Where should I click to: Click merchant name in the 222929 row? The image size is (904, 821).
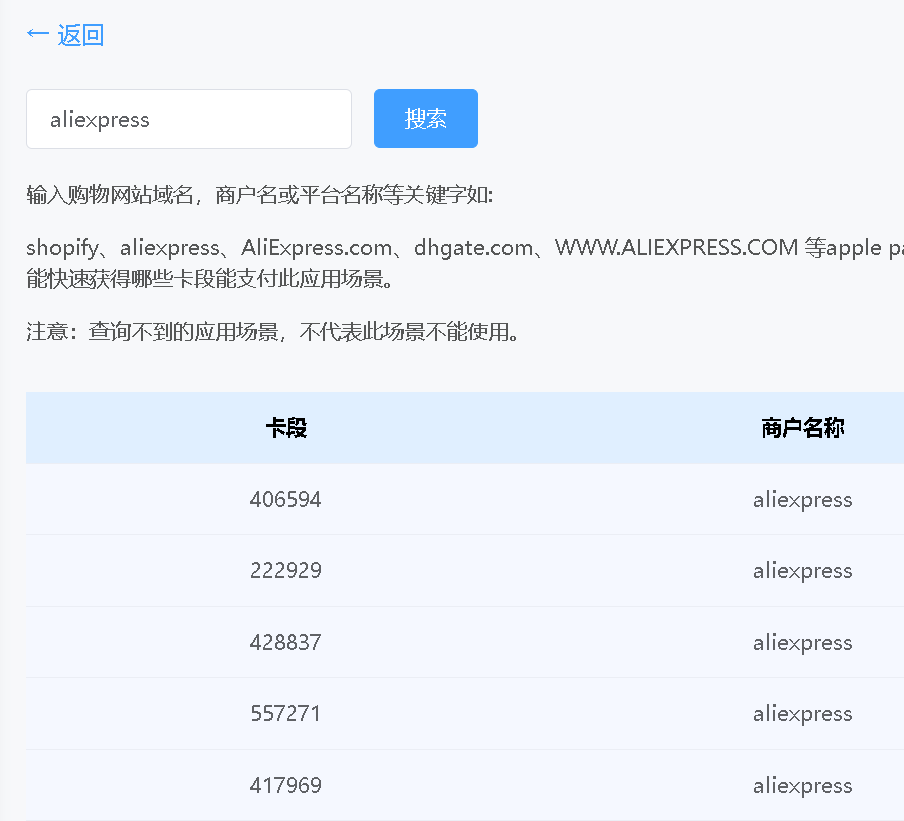coord(802,571)
